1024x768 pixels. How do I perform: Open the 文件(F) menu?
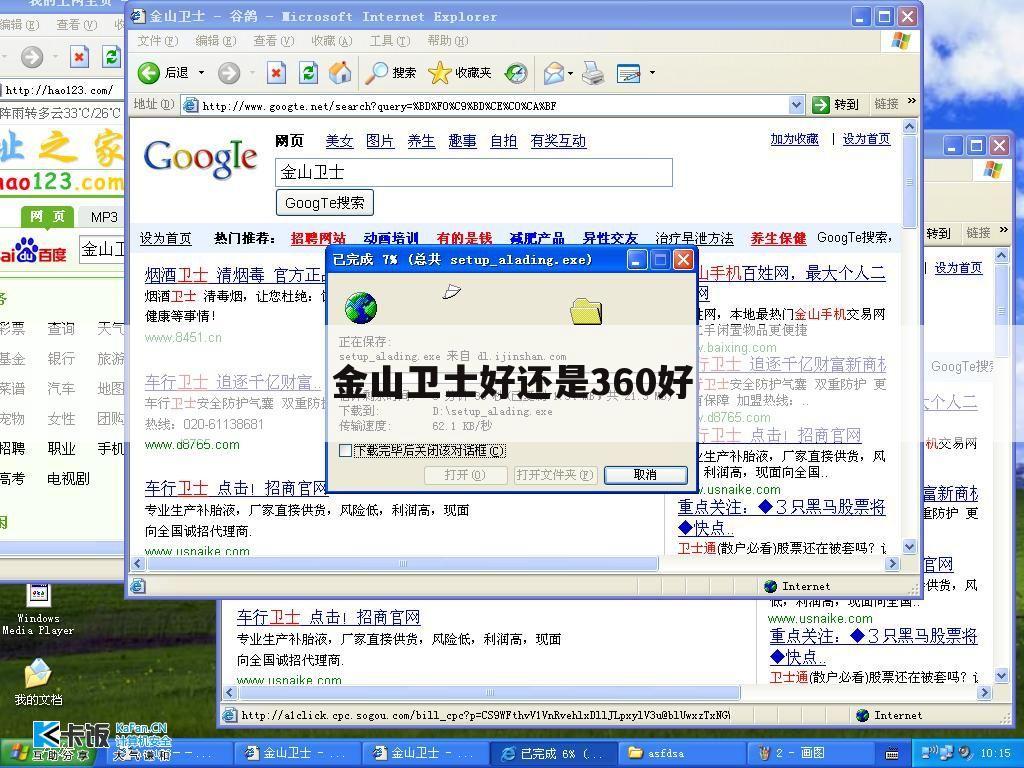tap(157, 40)
